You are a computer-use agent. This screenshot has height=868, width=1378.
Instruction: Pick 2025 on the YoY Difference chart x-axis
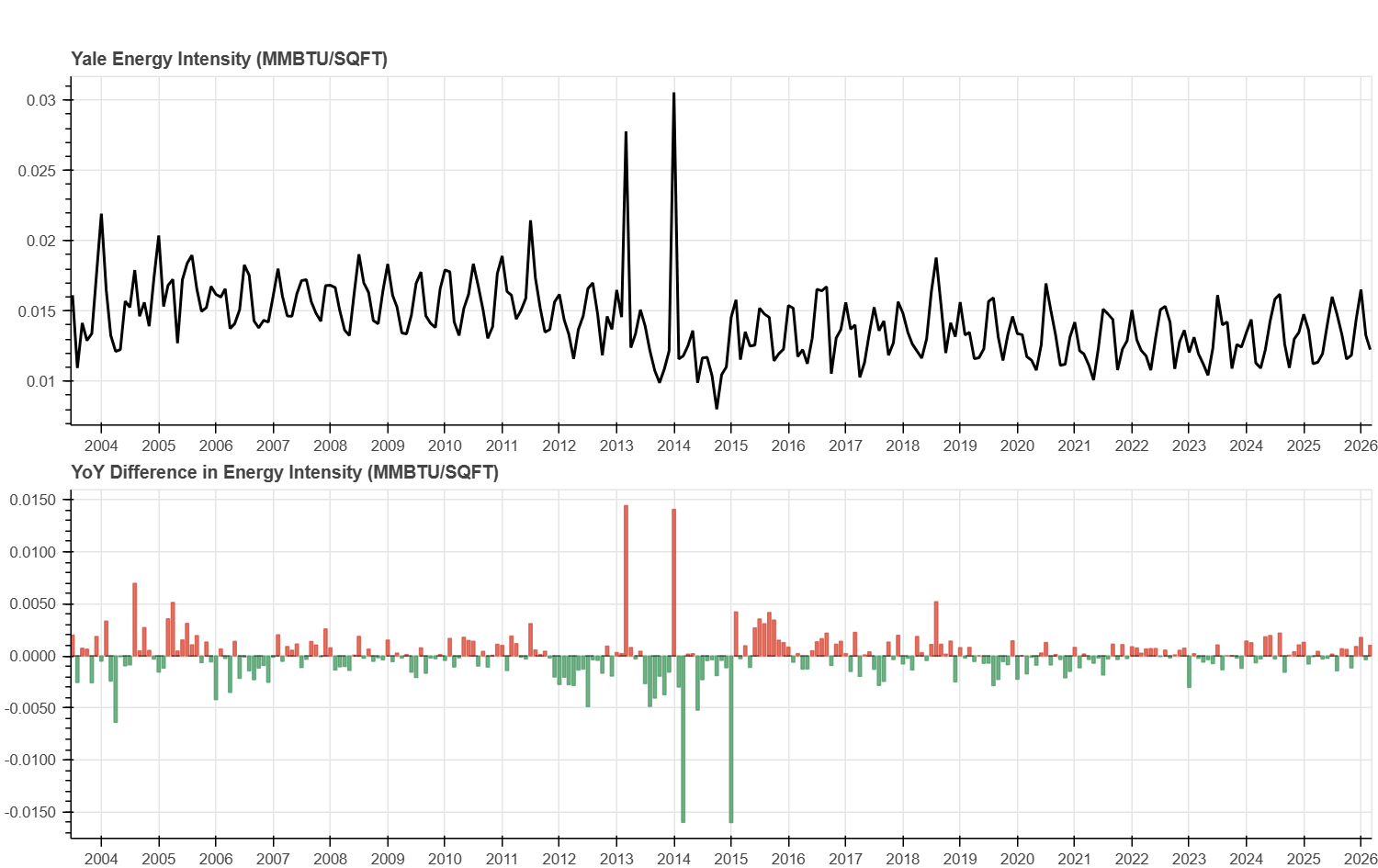[1304, 859]
